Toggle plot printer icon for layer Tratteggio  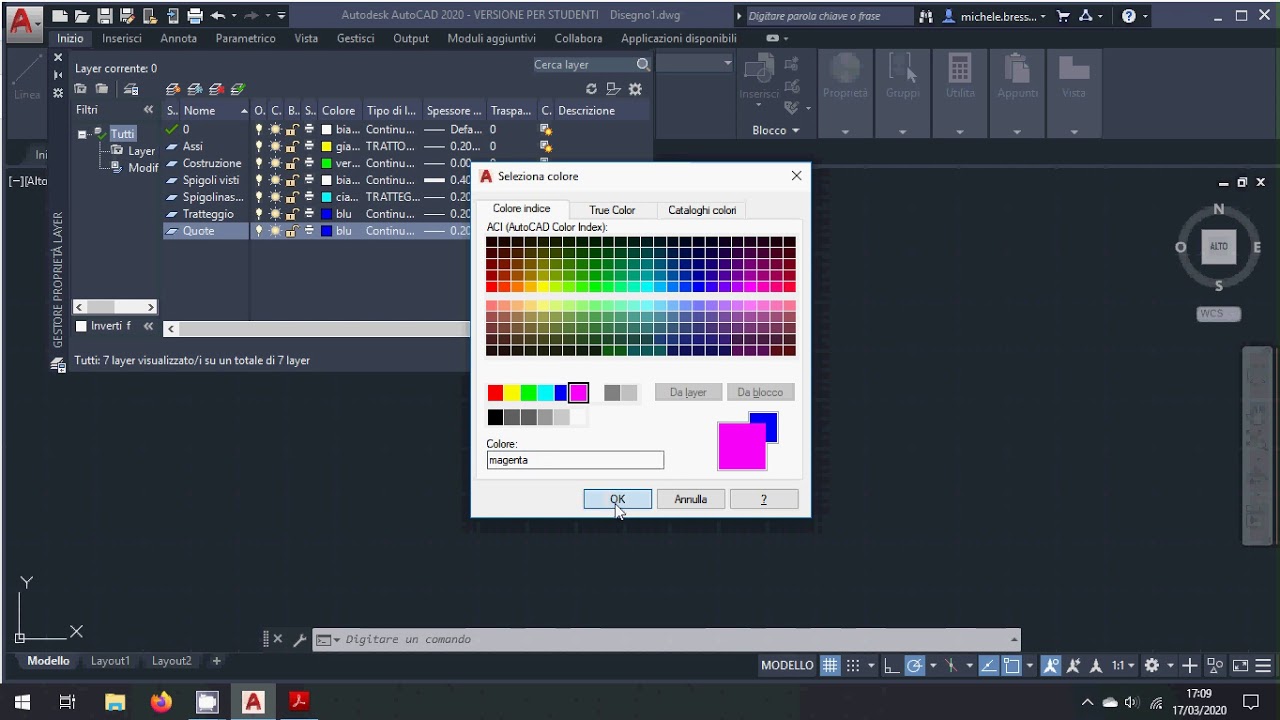[309, 214]
